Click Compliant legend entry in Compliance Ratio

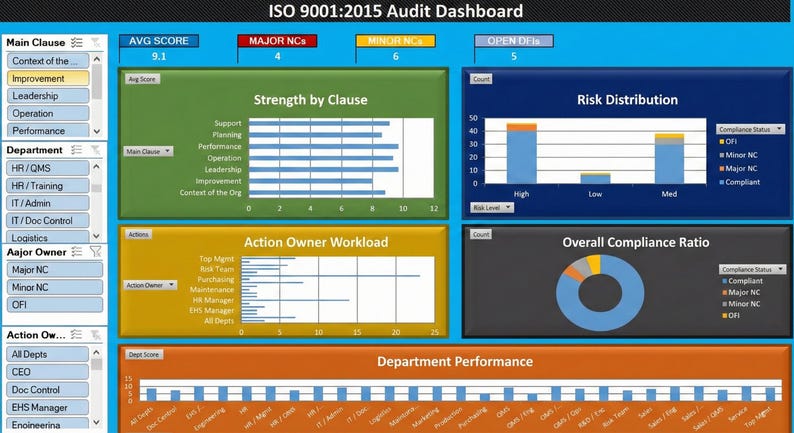coord(742,281)
